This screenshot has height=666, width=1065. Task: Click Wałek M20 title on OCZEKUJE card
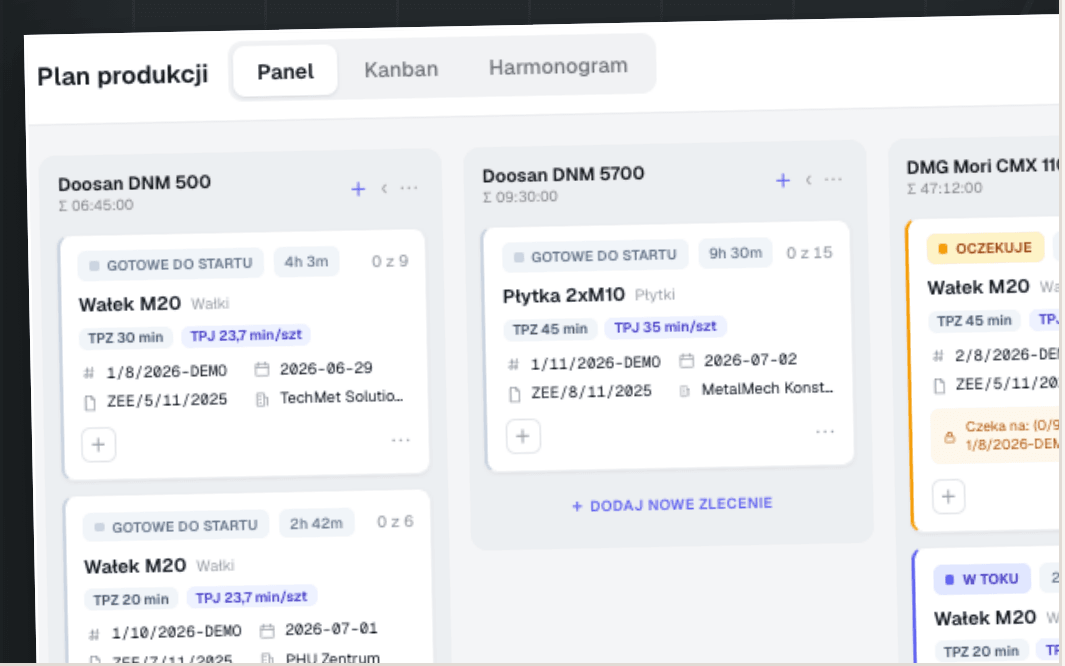point(979,287)
